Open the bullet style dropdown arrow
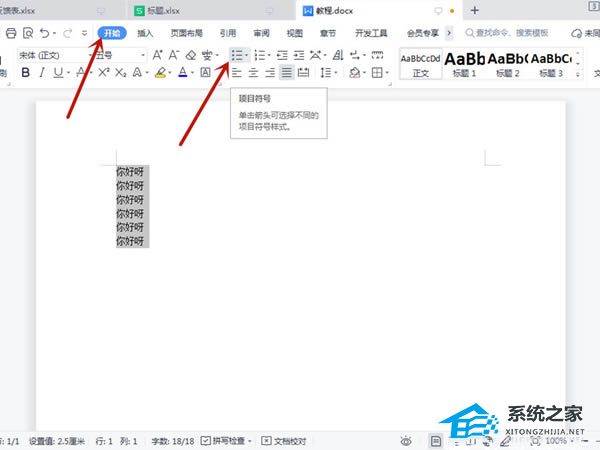 (x=246, y=55)
